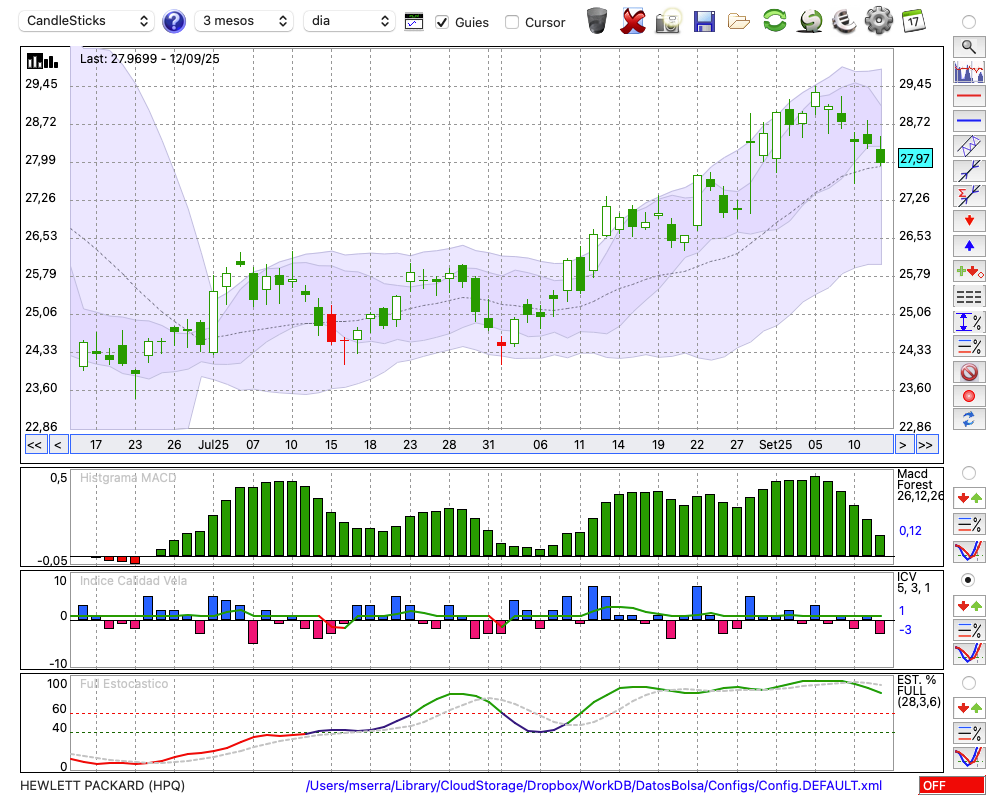Click the green plus red arrow icon
Viewport: 1000px width, 800px height.
click(969, 271)
